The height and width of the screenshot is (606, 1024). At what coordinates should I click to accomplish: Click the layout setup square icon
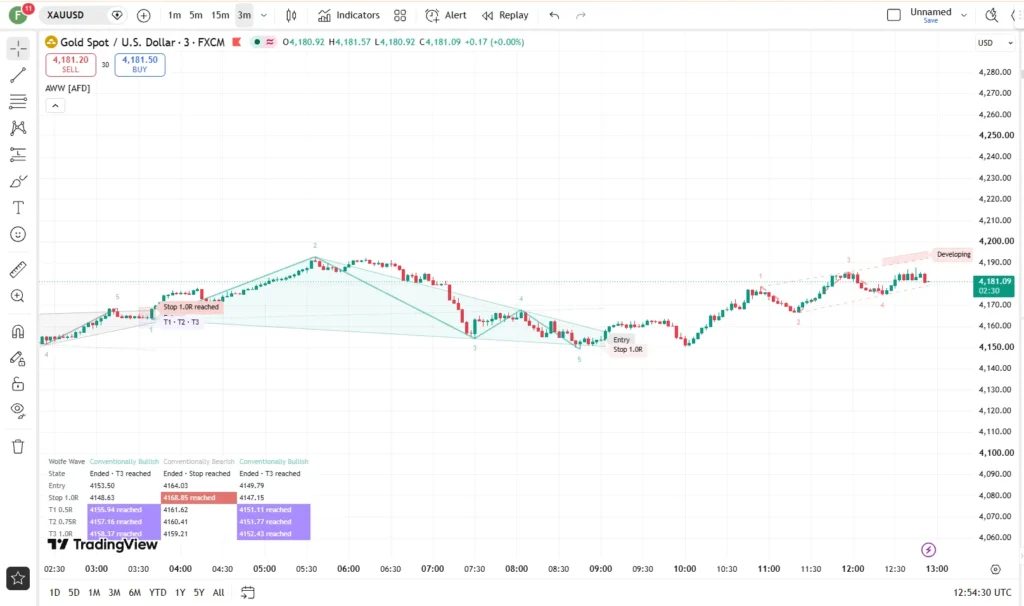tap(894, 15)
